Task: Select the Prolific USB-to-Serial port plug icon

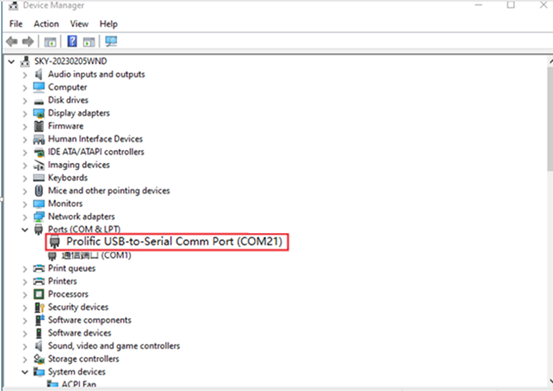Action: click(x=54, y=242)
